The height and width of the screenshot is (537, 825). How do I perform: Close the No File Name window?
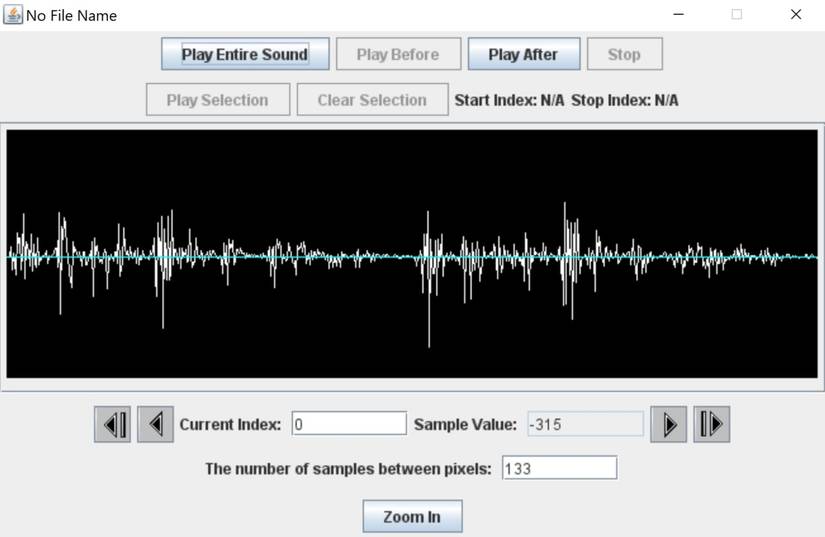(x=796, y=15)
